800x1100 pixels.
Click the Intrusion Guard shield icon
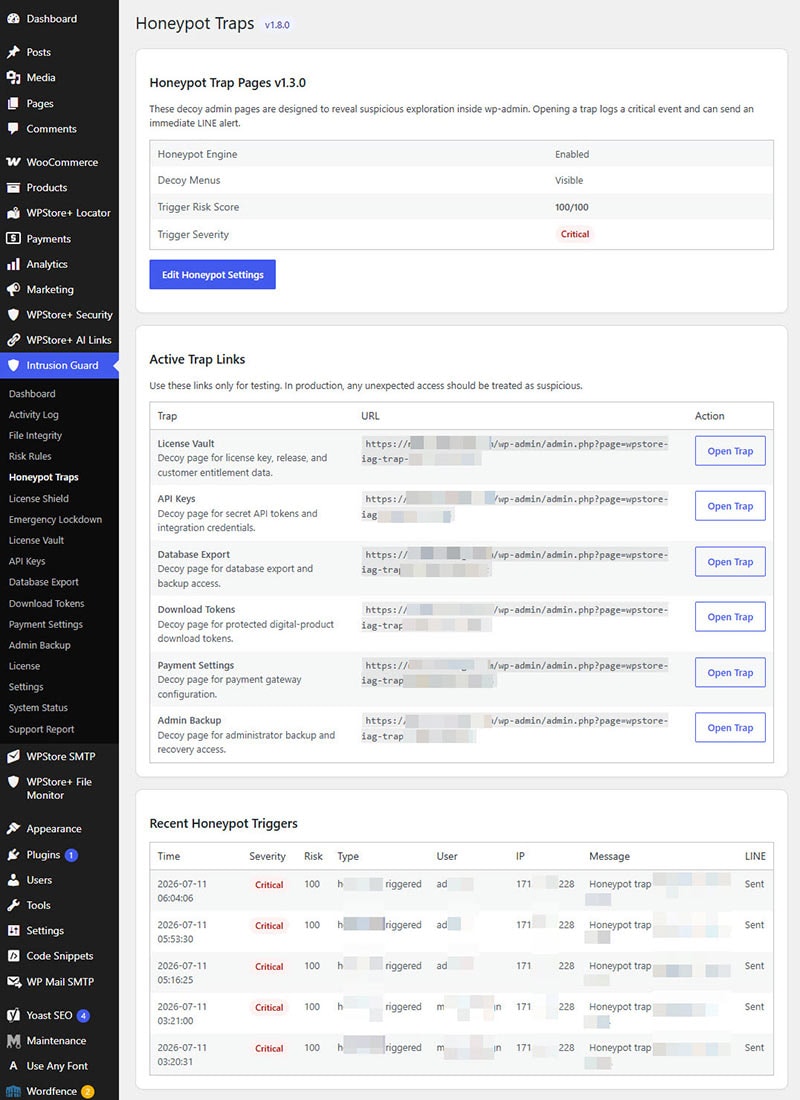[13, 365]
